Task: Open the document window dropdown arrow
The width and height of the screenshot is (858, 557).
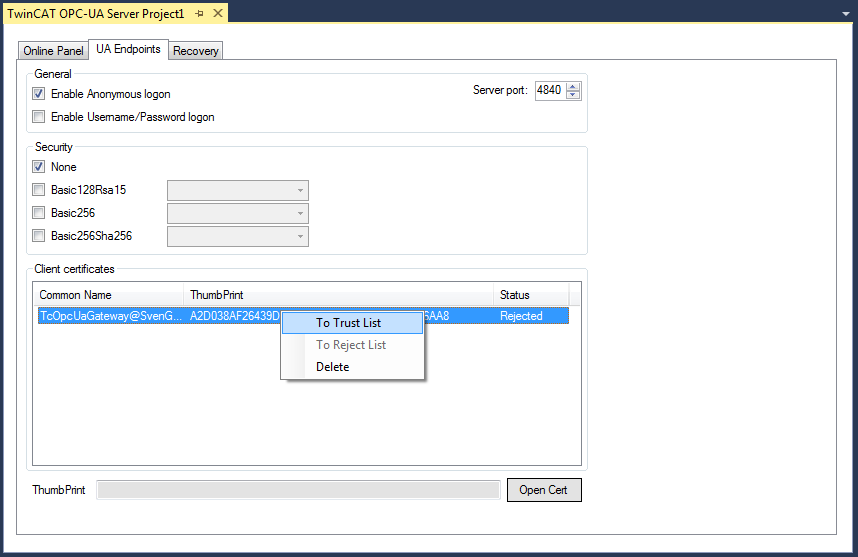Action: (x=846, y=14)
